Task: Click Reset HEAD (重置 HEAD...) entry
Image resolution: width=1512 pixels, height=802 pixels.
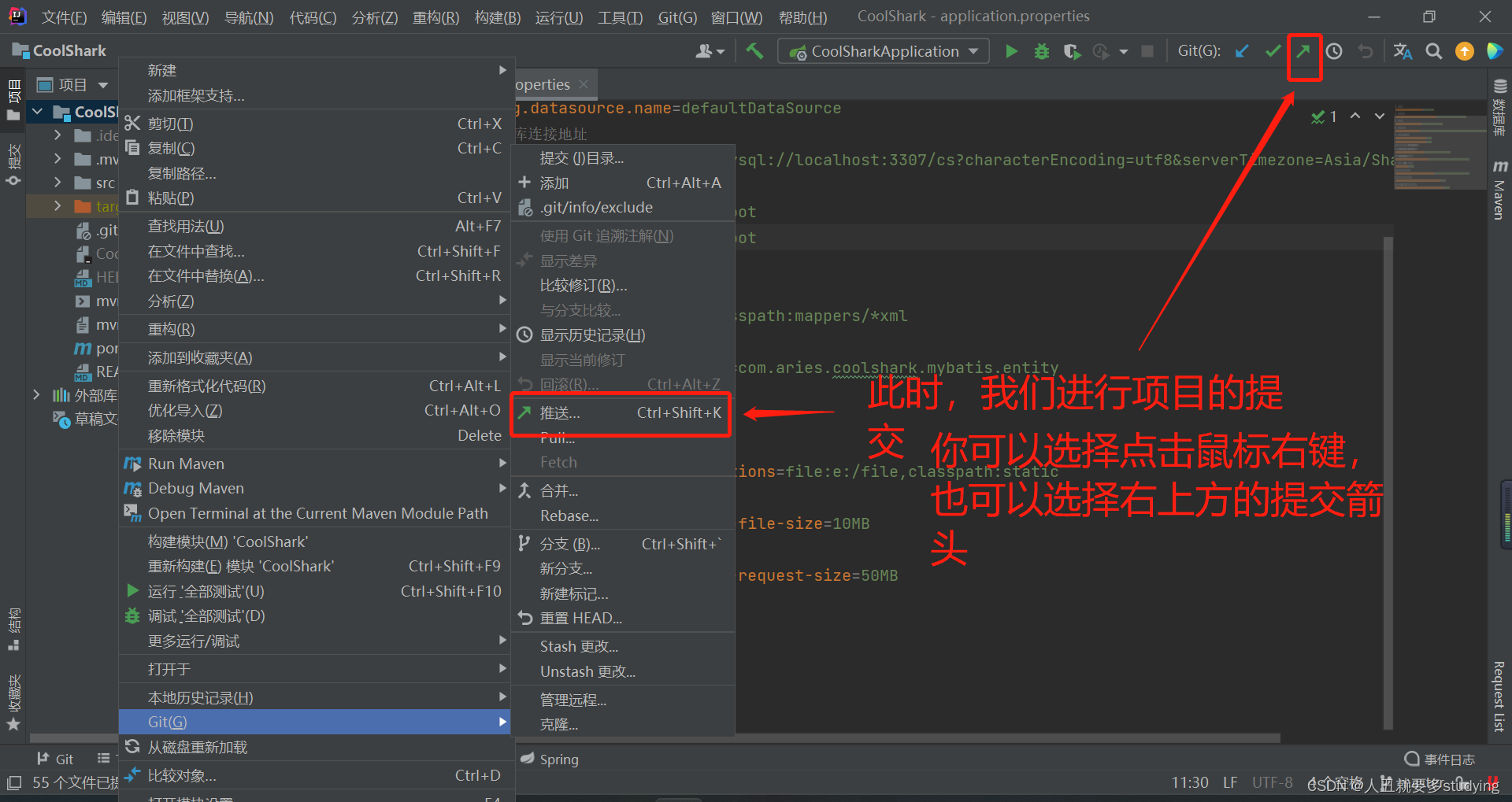Action: click(x=622, y=618)
